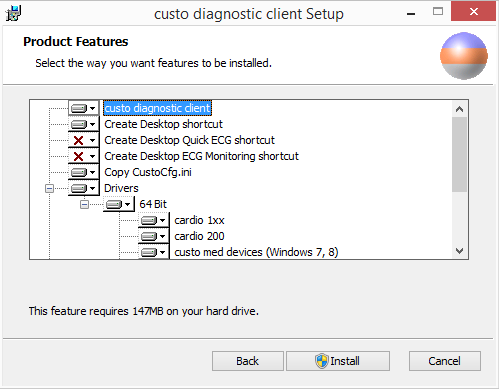Screen dimensions: 499x389
Task: Click scroll up arrow in feature list
Action: click(x=459, y=109)
